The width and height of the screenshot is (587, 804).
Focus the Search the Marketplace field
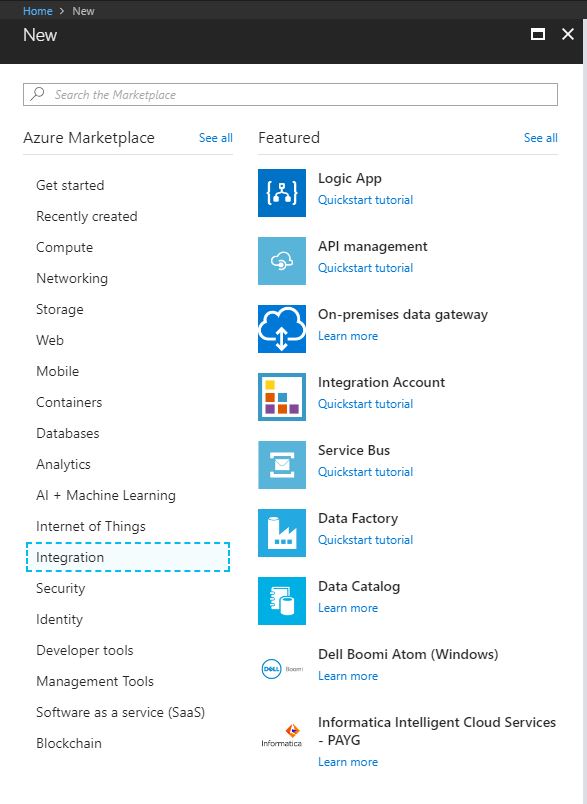(x=290, y=94)
